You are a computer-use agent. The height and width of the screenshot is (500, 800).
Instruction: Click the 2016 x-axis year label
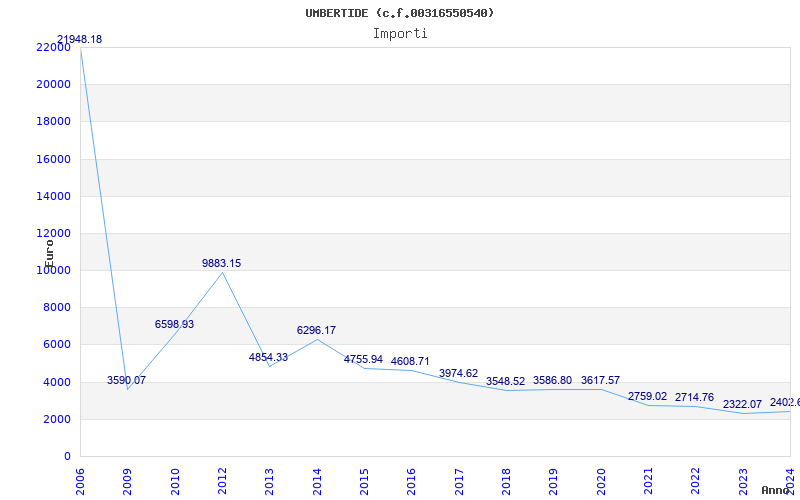(411, 482)
